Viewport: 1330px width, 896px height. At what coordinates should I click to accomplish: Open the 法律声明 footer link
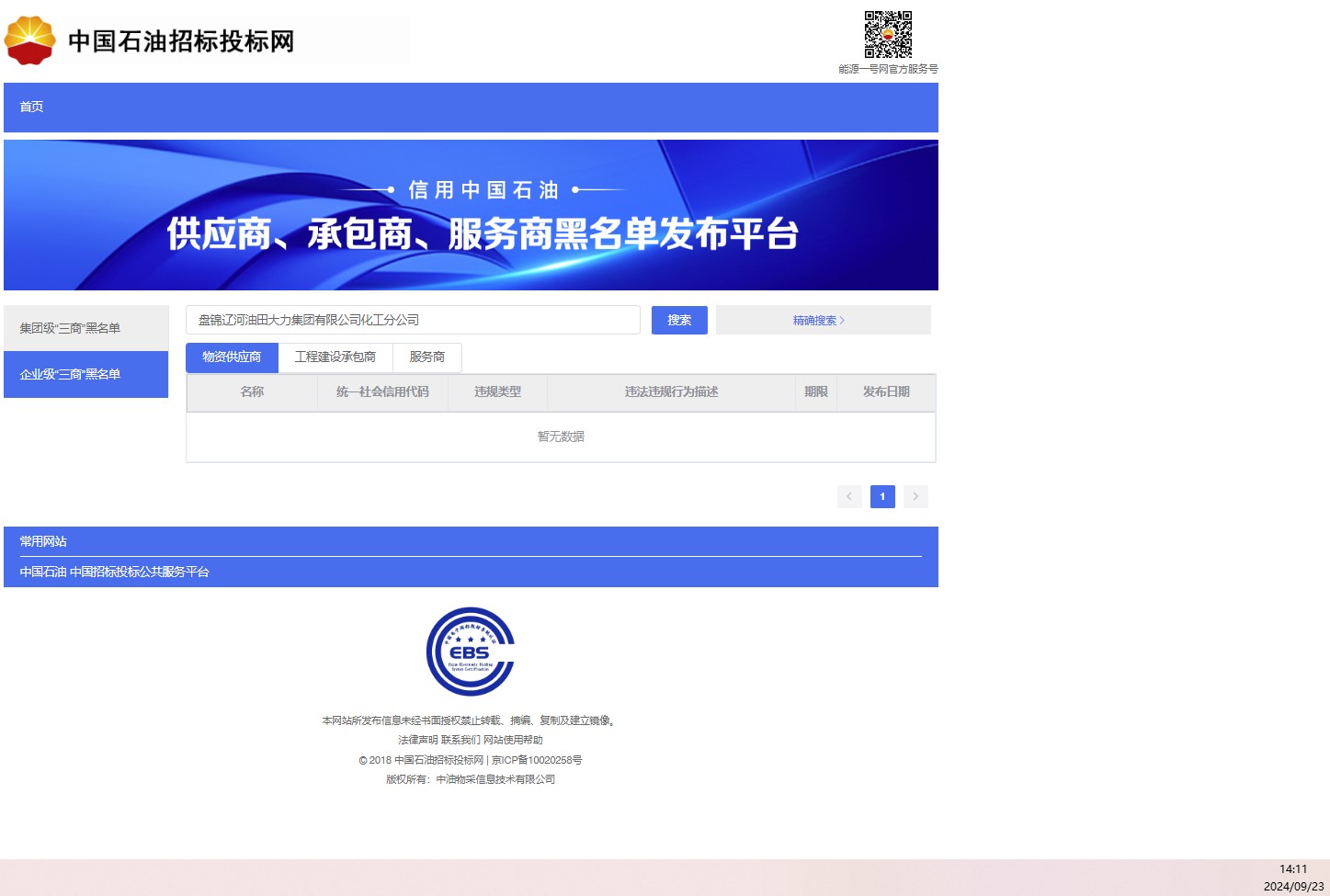417,740
